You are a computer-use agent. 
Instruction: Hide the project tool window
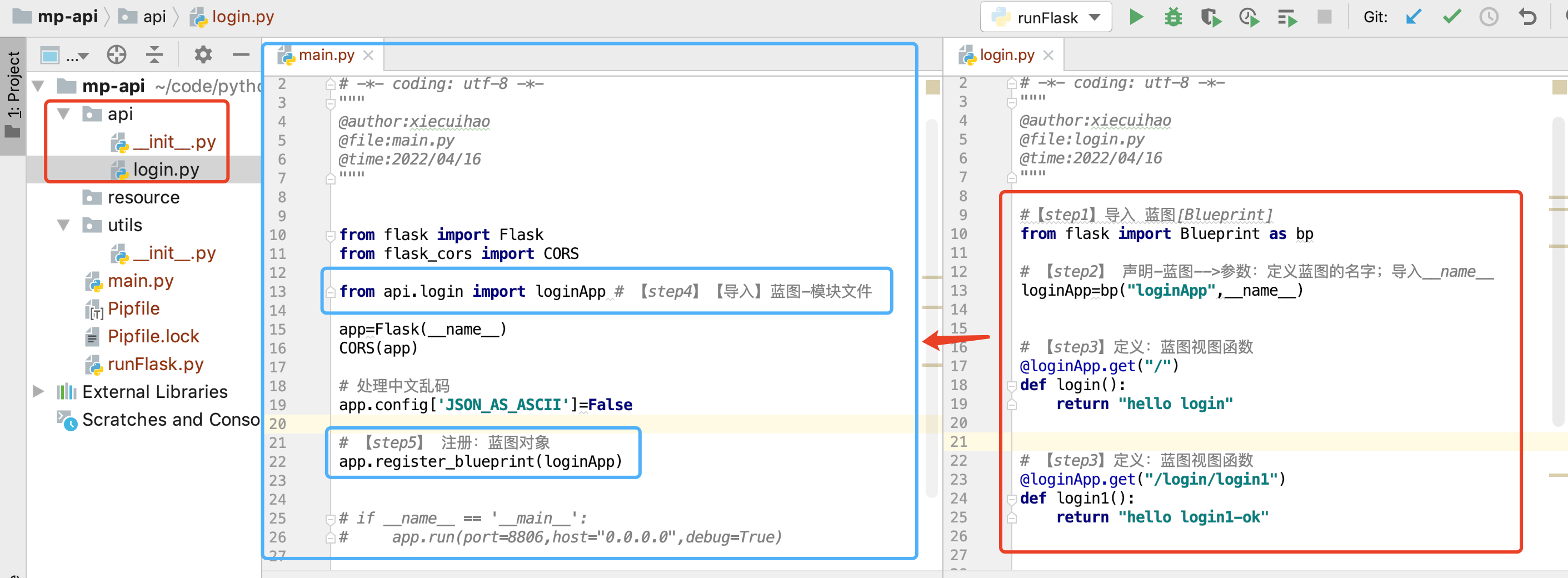pos(241,55)
